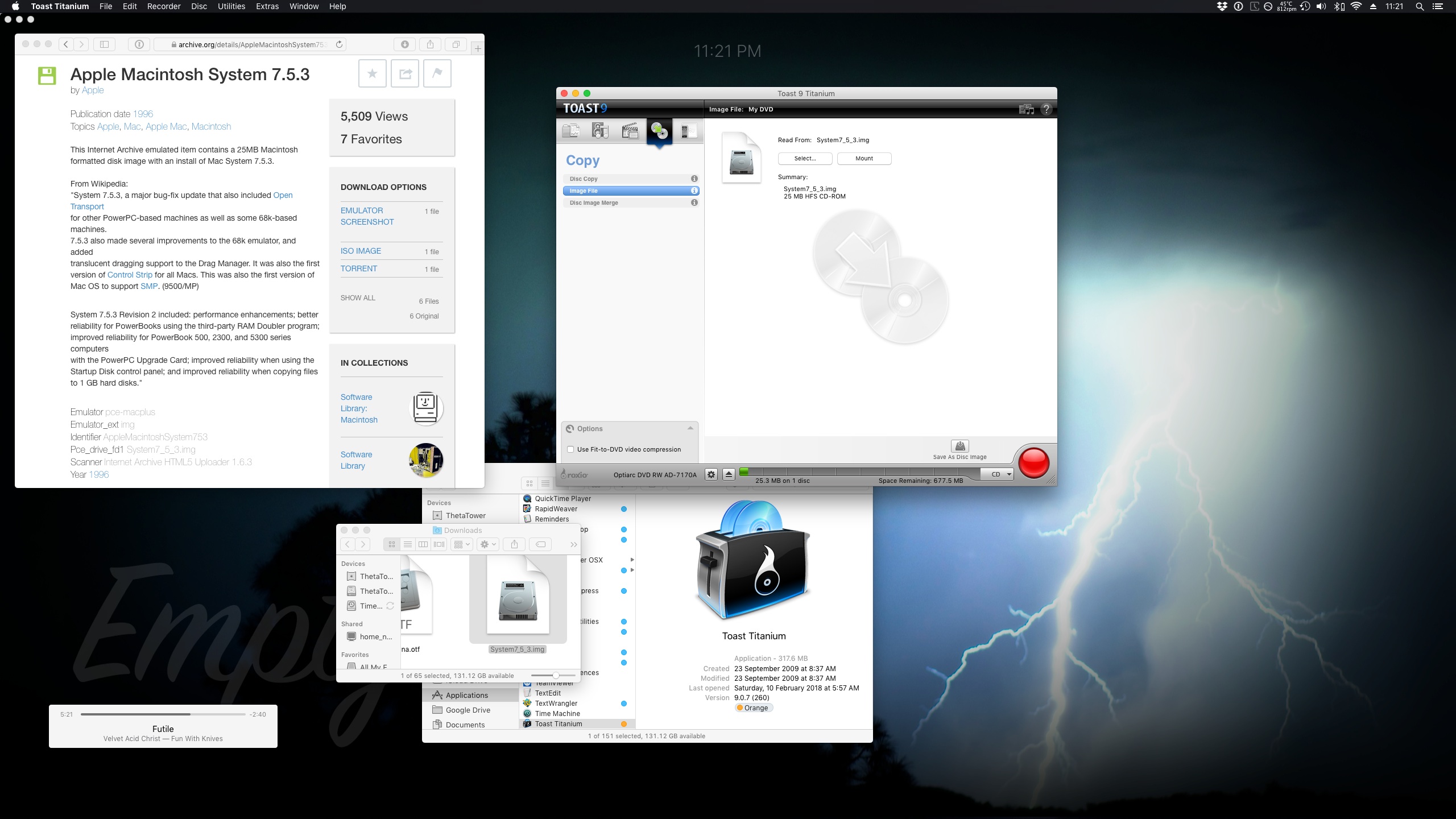Open the Recorder menu
The height and width of the screenshot is (819, 1456).
[x=164, y=6]
